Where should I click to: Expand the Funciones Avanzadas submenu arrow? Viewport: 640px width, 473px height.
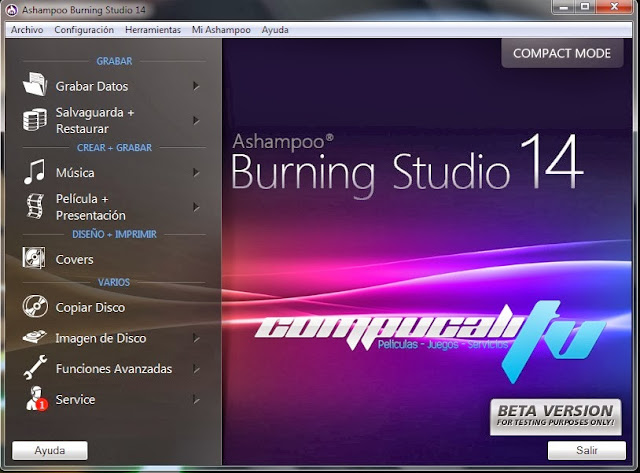coord(196,369)
